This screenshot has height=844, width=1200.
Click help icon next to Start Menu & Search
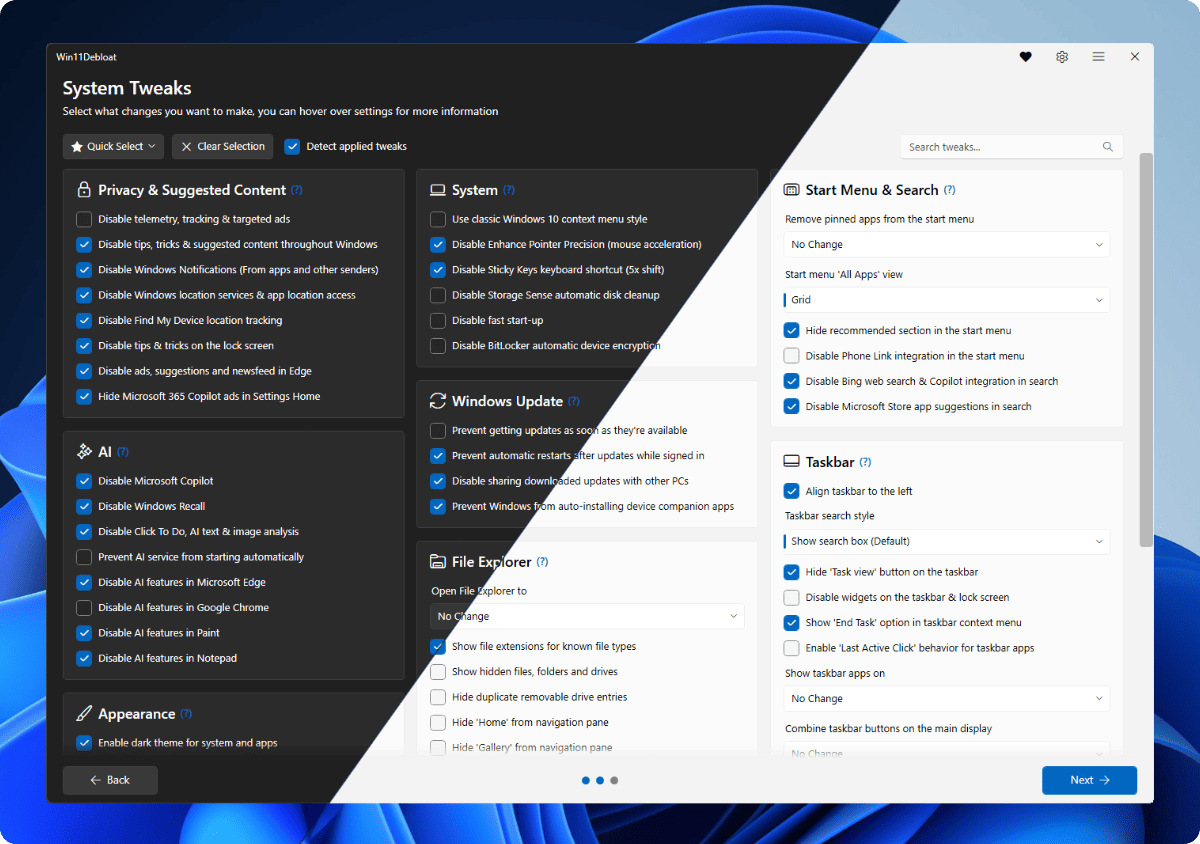[x=949, y=190]
